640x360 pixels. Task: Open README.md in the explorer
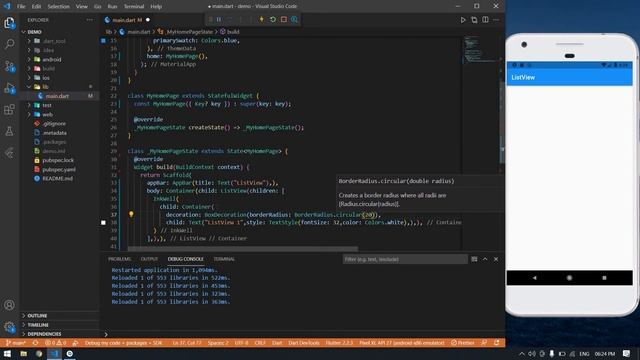[x=57, y=178]
